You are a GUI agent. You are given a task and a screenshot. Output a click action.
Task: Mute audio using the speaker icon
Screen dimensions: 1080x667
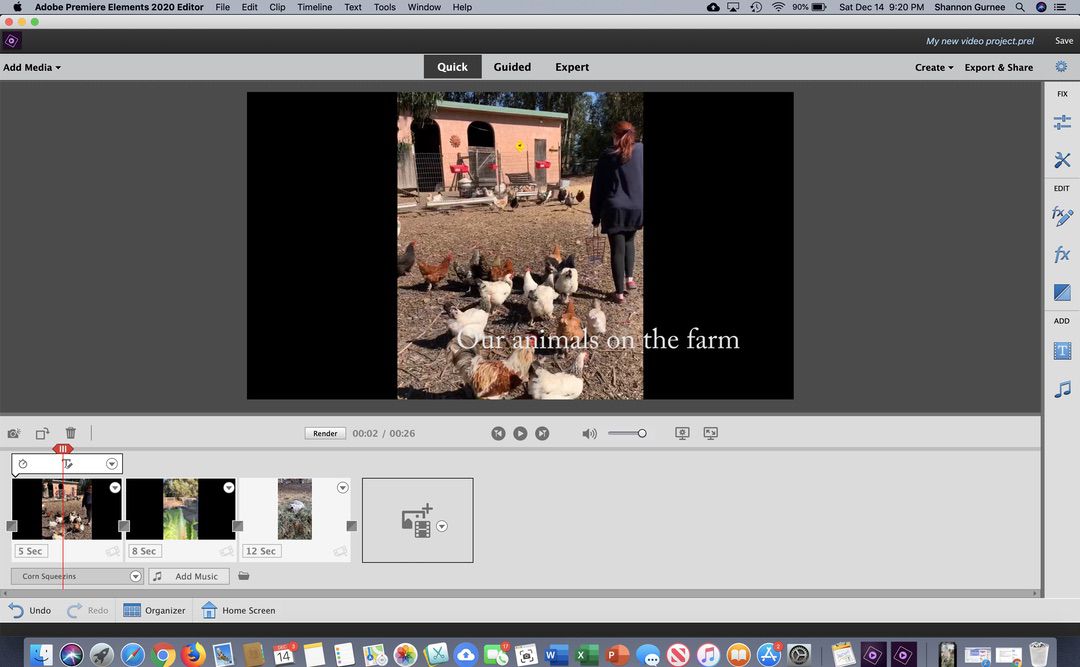(x=589, y=434)
